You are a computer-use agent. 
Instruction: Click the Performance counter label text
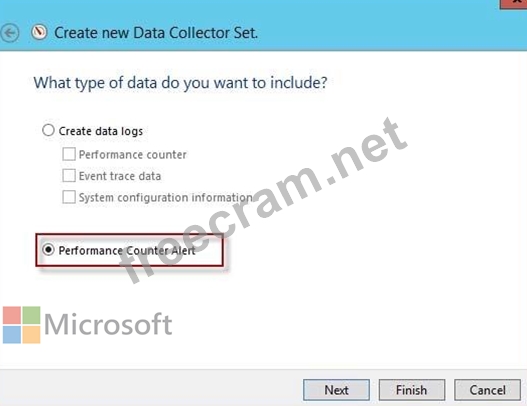click(132, 155)
